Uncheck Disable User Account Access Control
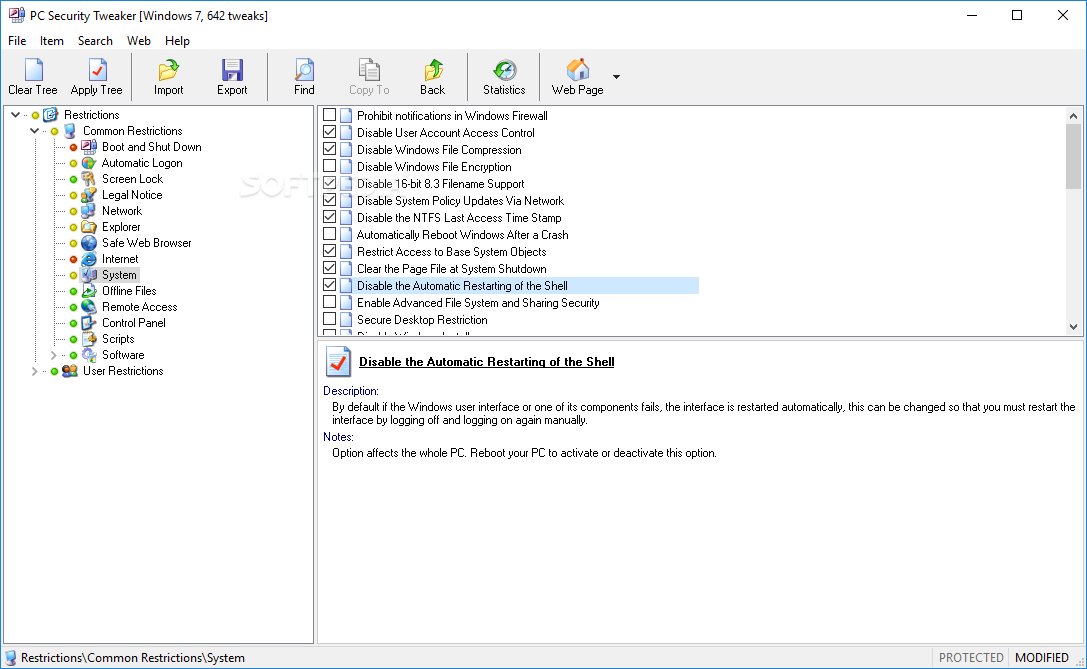1087x669 pixels. tap(329, 132)
